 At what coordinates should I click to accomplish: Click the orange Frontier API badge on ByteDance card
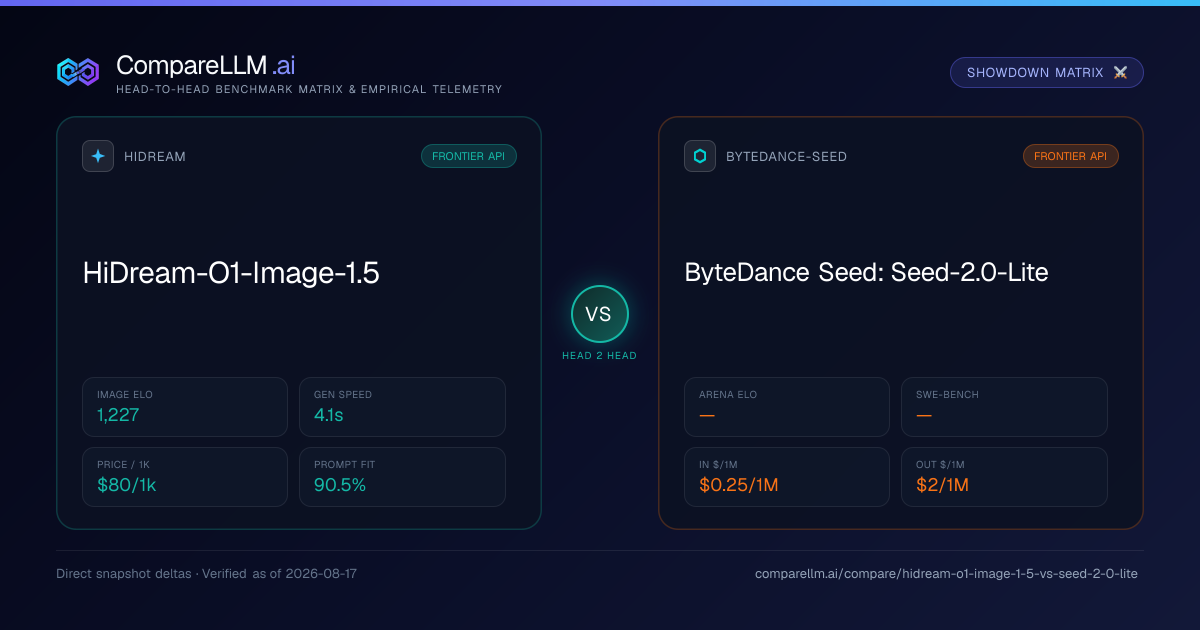point(1071,156)
